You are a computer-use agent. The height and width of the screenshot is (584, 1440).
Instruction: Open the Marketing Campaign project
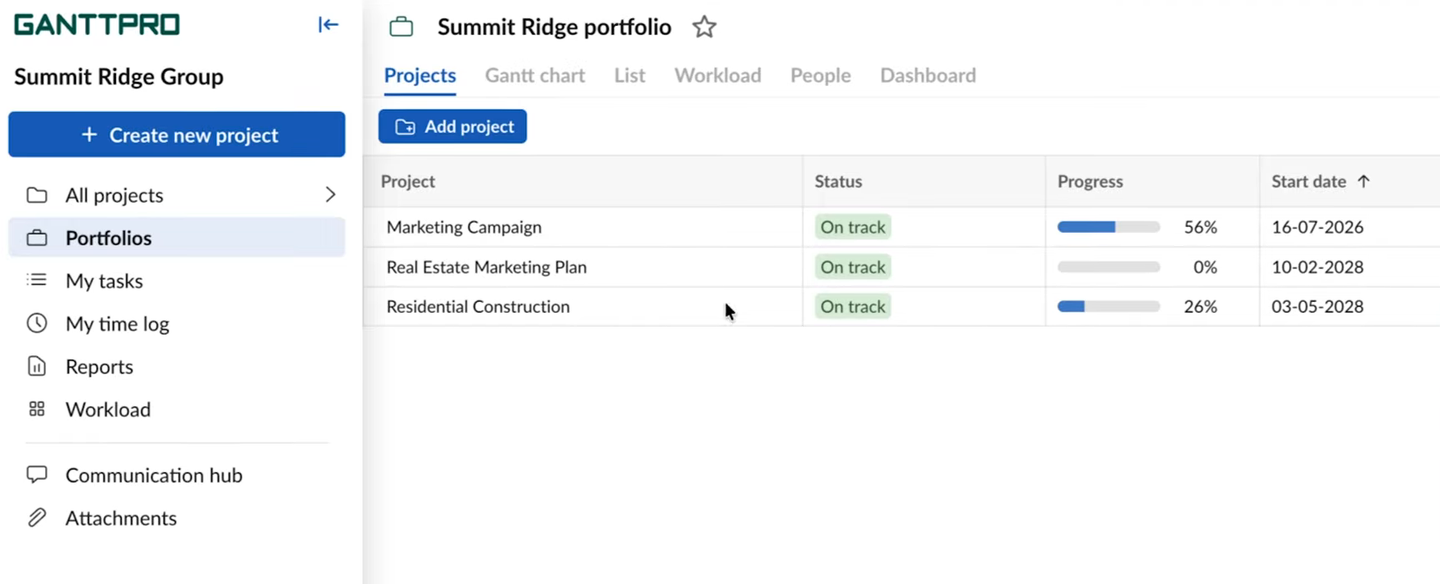tap(464, 227)
